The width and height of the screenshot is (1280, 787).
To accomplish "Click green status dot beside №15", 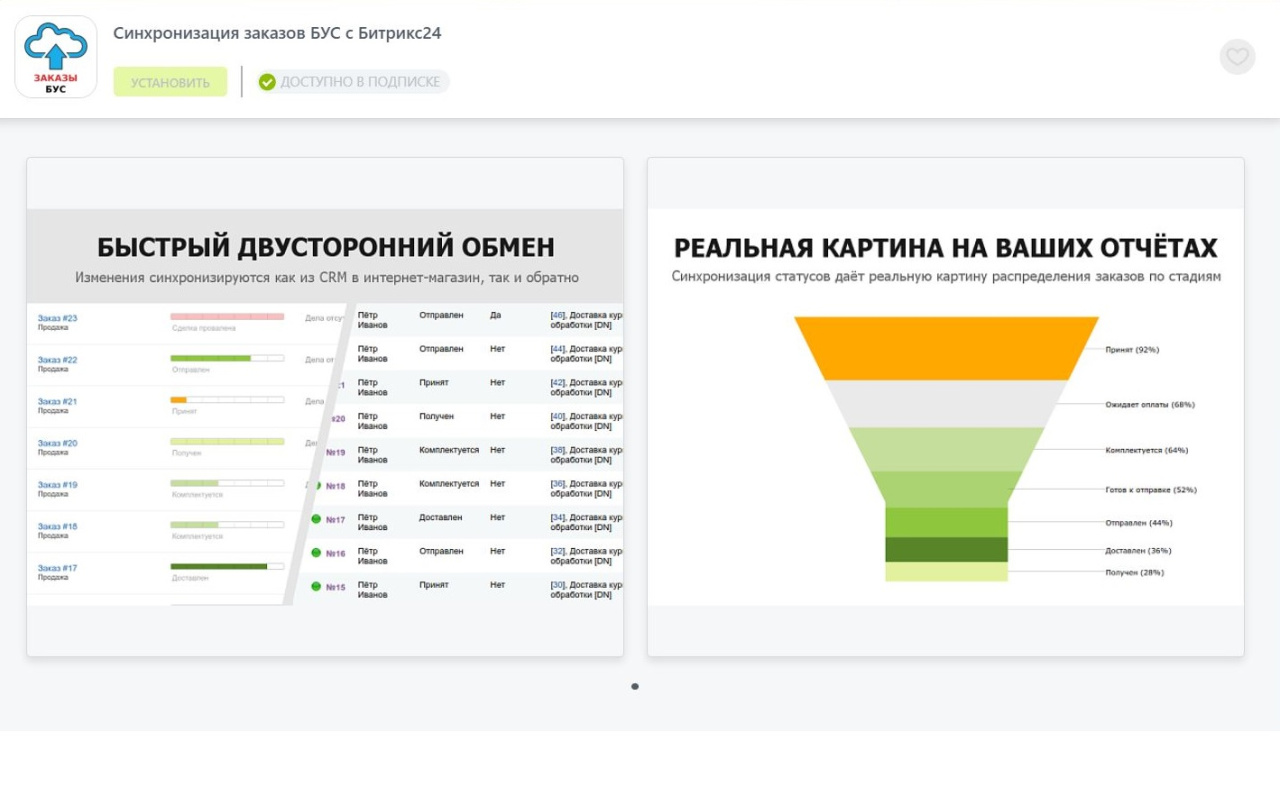I will click(316, 586).
